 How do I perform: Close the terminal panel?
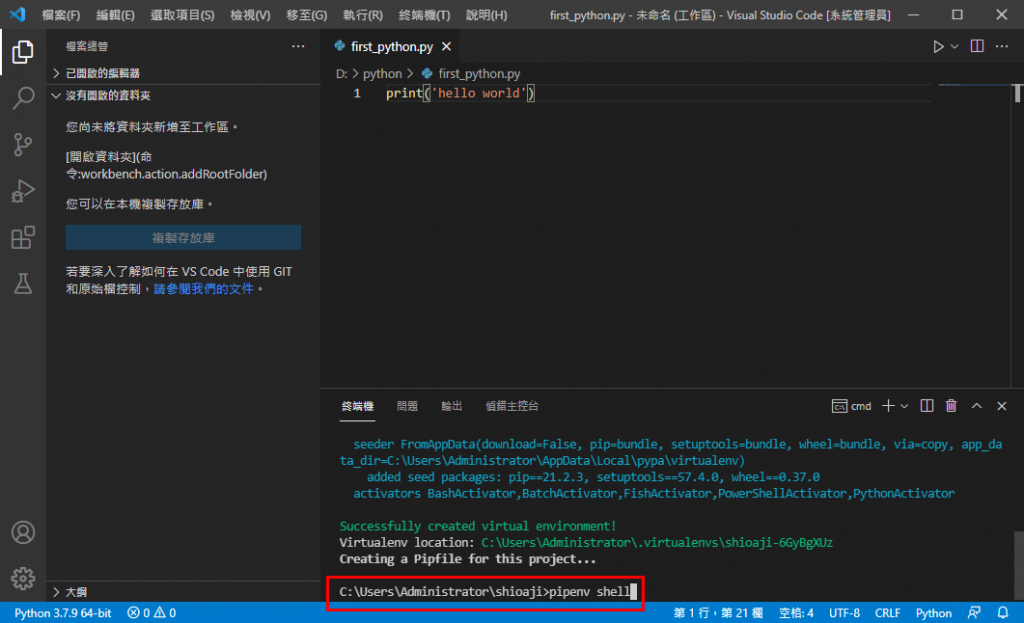[x=1002, y=406]
